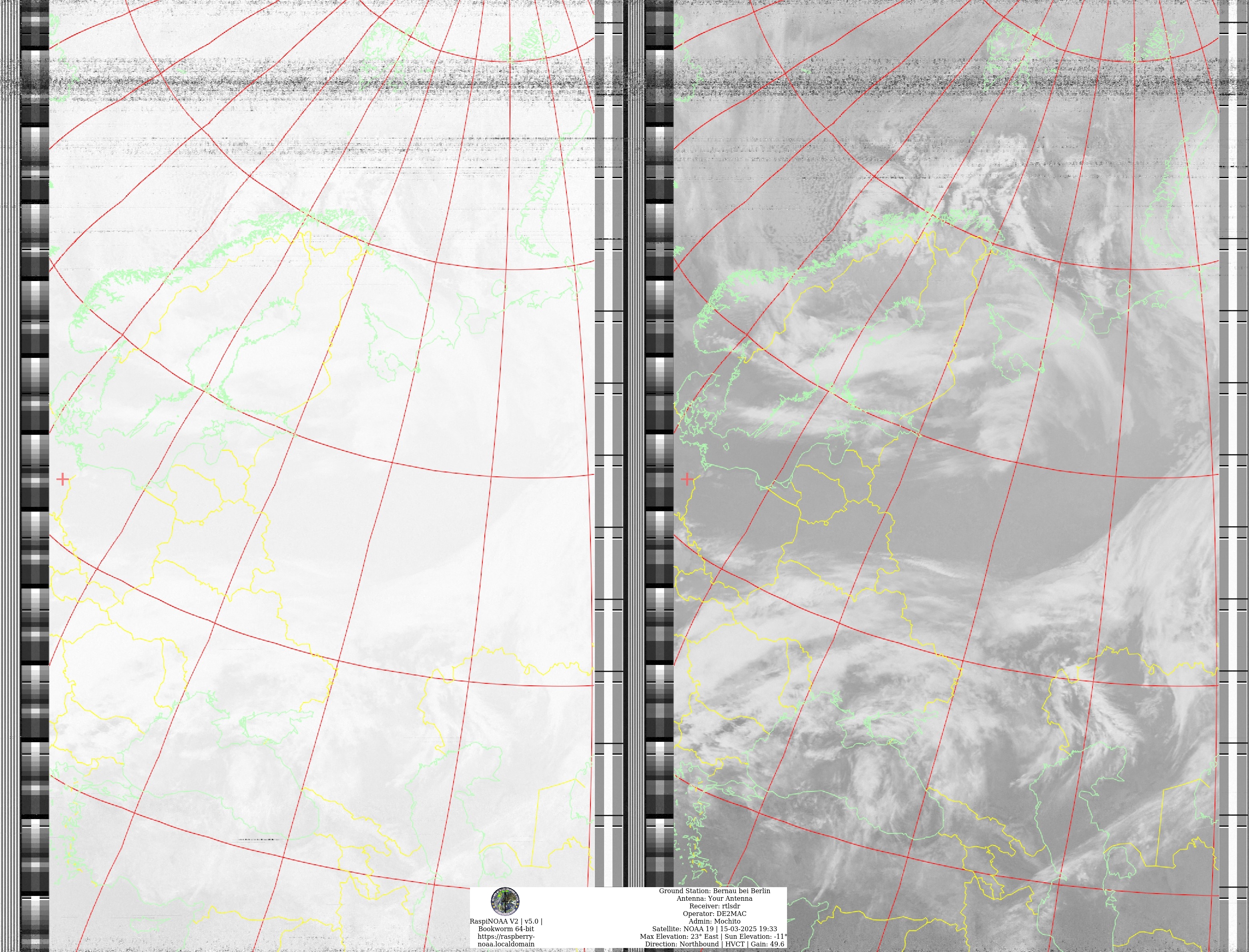Select the "Antenna: Your Antenna" line
This screenshot has height=952, width=1249.
[x=715, y=899]
